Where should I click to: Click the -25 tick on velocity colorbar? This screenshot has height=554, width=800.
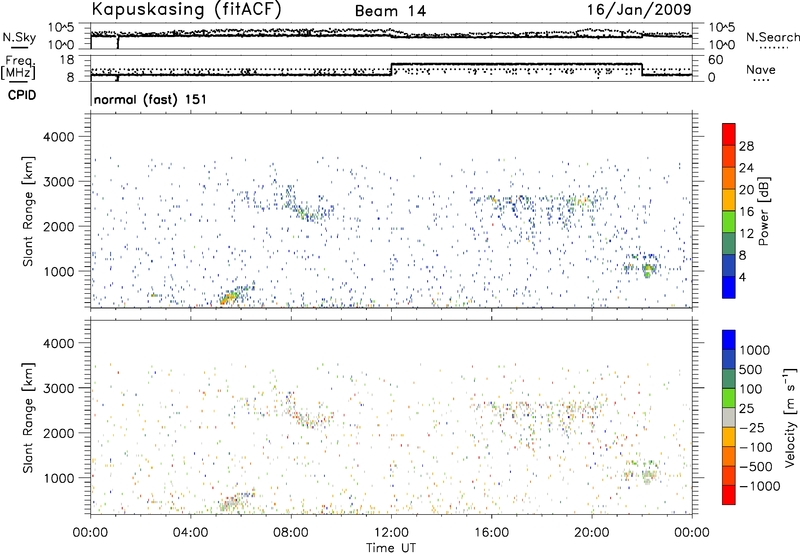(x=752, y=427)
